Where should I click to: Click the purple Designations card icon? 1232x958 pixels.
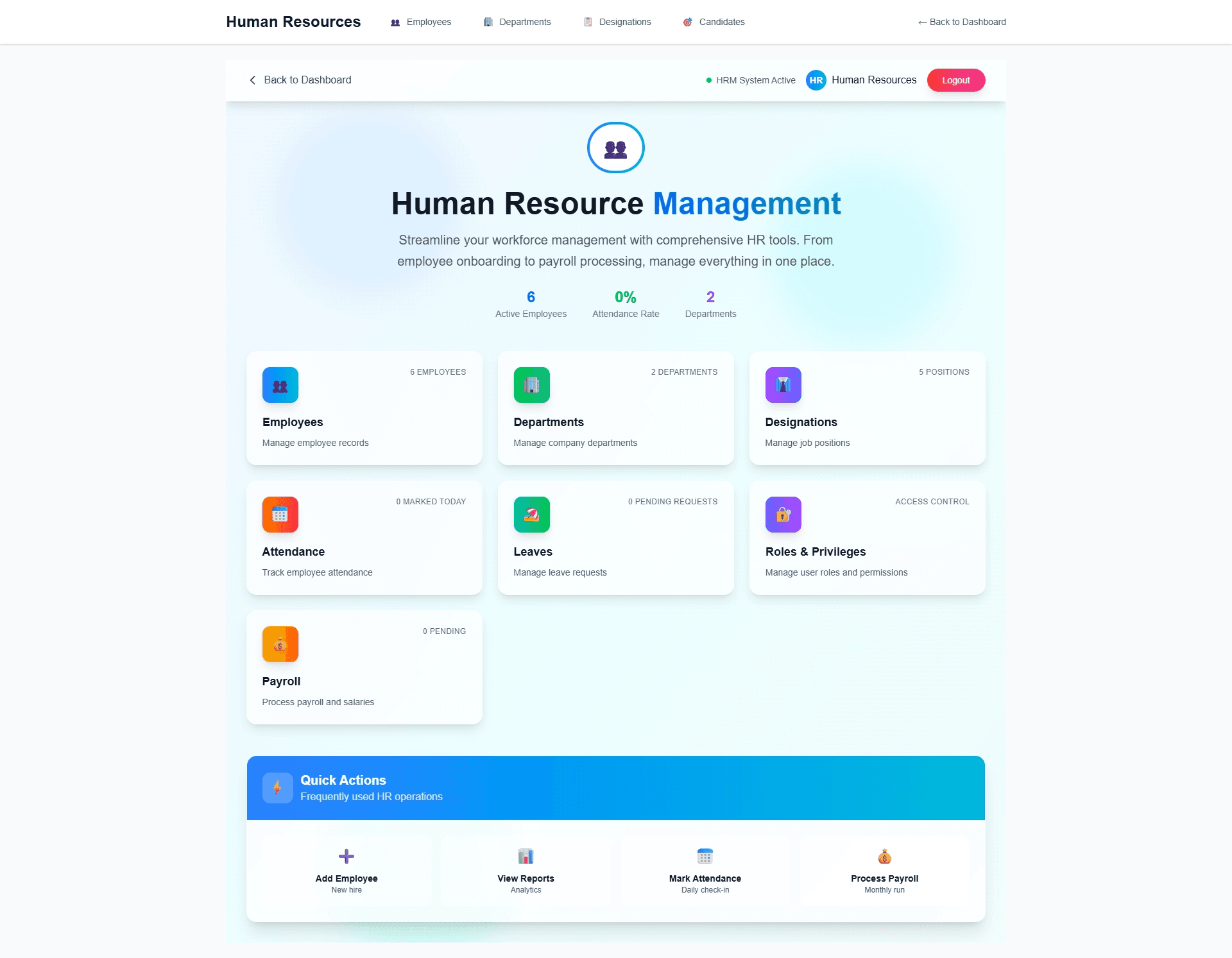[783, 385]
